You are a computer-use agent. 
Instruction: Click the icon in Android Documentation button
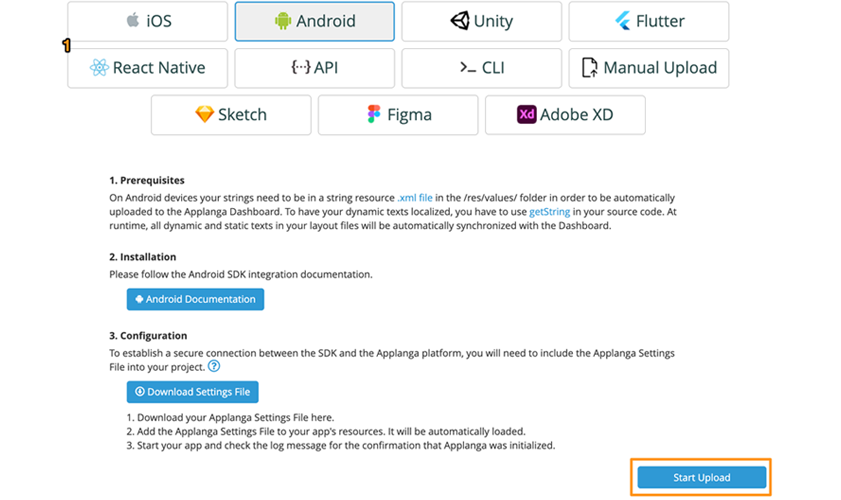(139, 299)
